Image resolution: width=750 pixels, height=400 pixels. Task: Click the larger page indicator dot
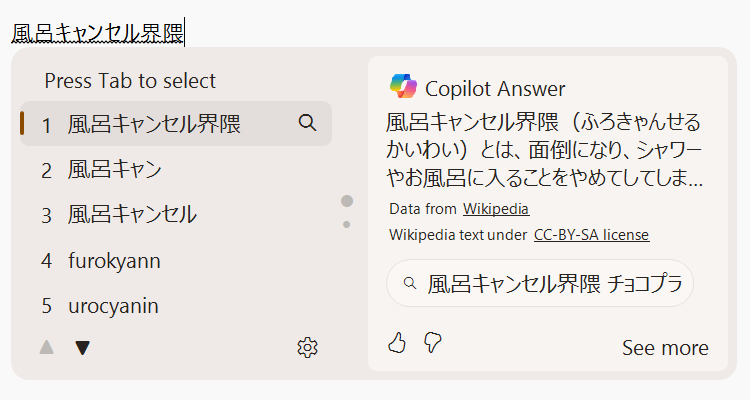347,201
